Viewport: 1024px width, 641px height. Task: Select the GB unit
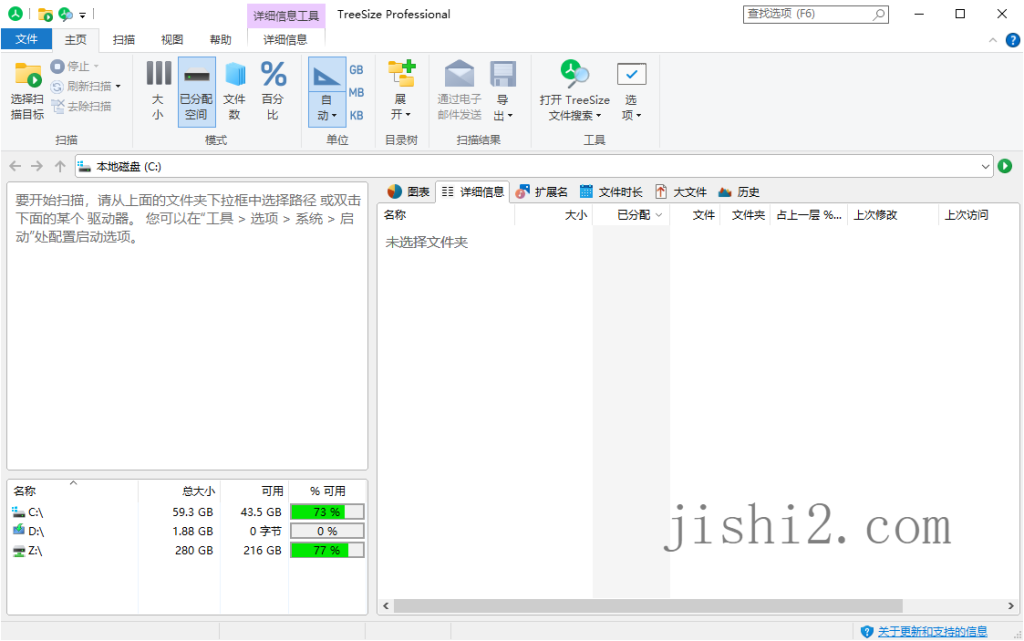tap(356, 70)
